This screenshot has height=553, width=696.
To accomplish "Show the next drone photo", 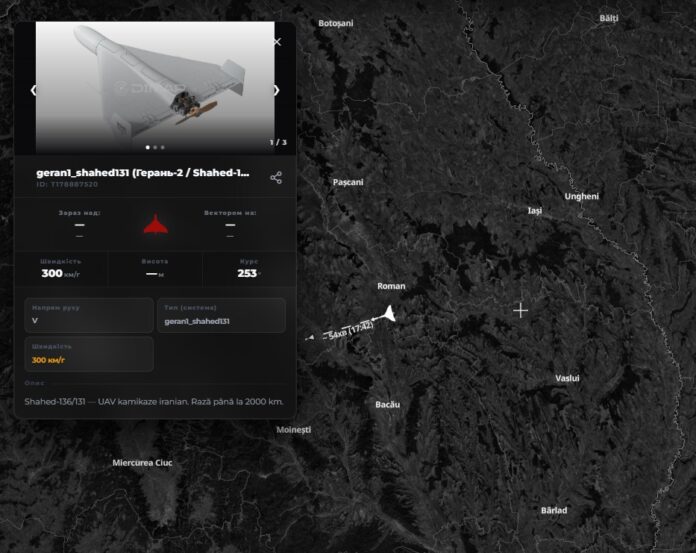I will tap(277, 91).
